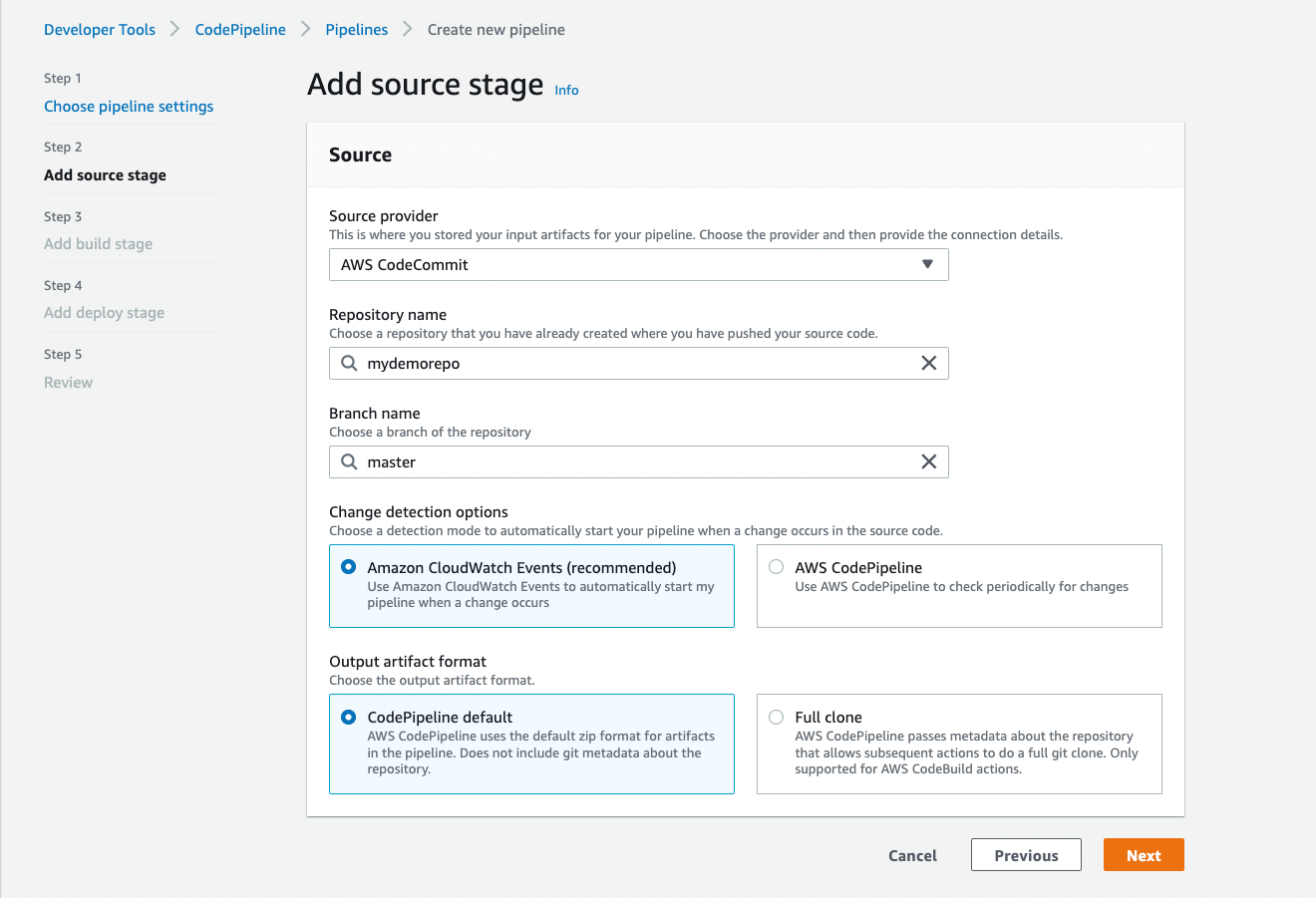1316x898 pixels.
Task: Click the 'Source' panel heading
Action: pos(360,154)
